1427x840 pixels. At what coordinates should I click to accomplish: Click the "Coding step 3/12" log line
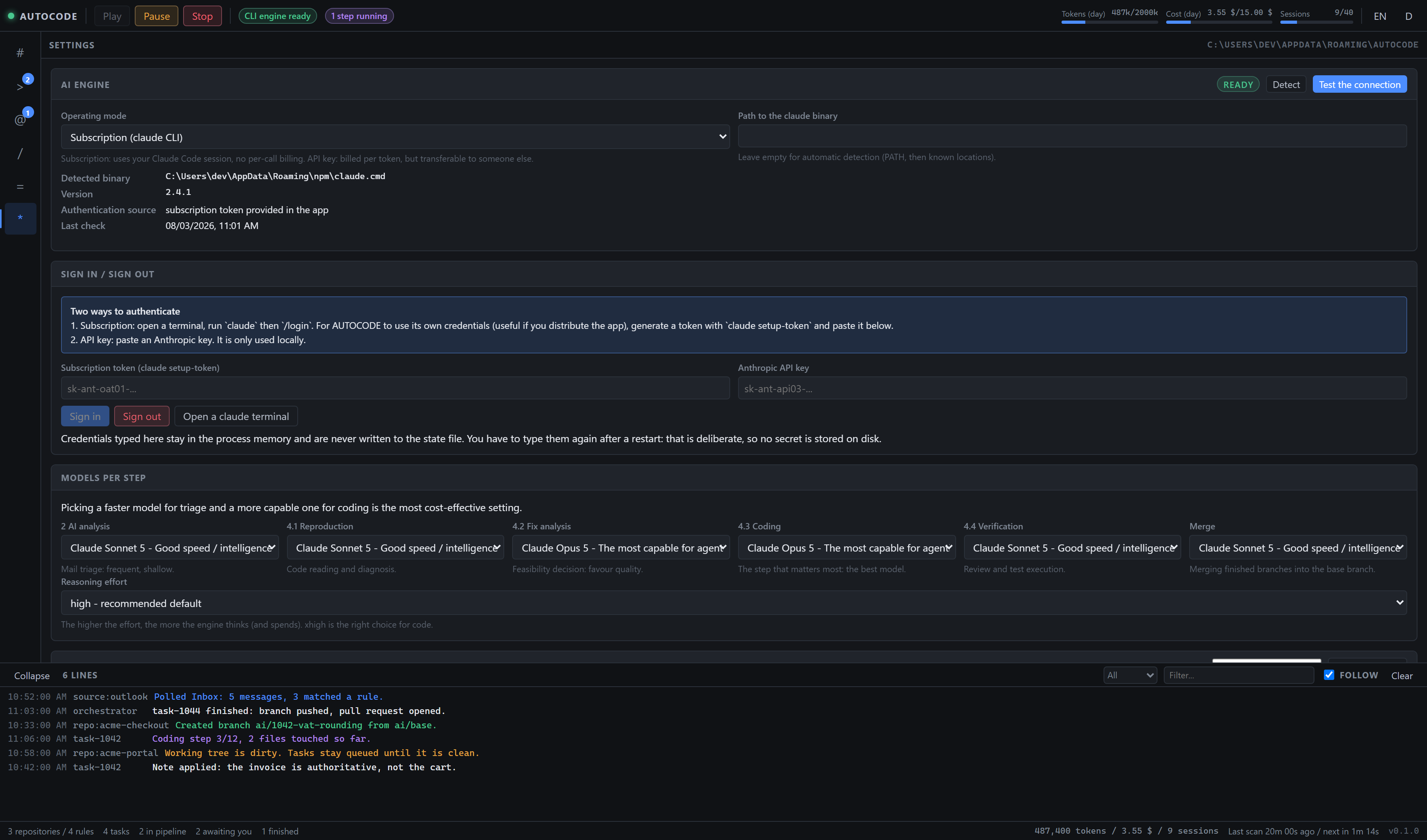(x=261, y=738)
